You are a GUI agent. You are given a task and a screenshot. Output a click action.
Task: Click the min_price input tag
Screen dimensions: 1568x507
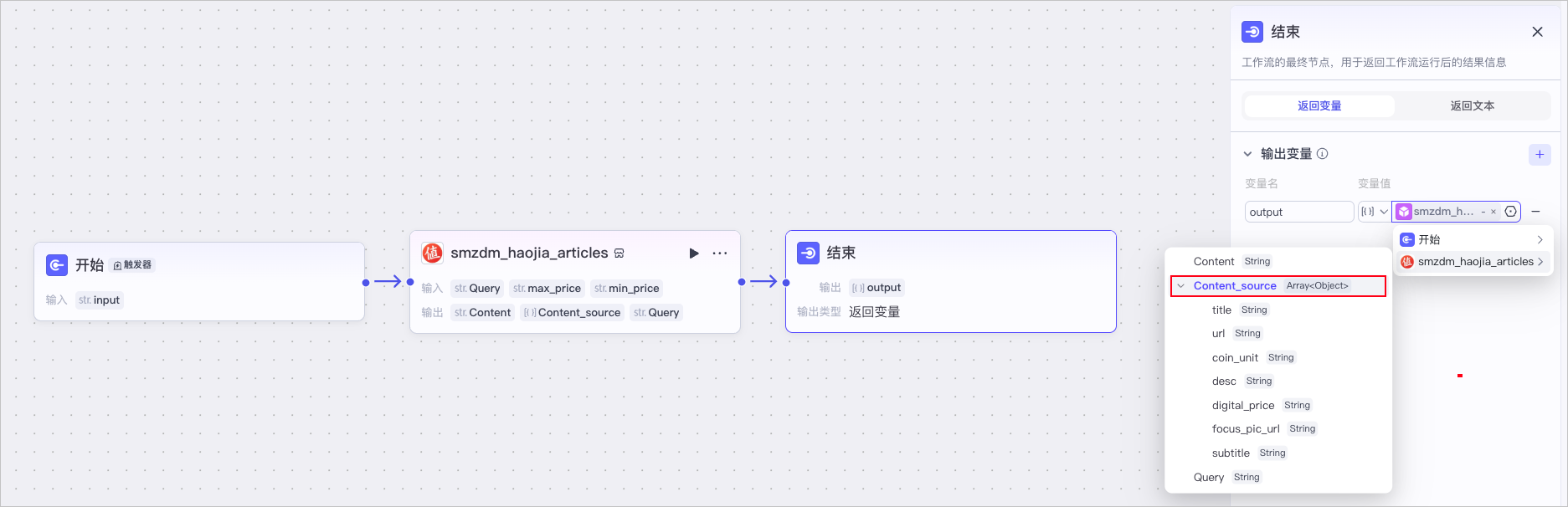point(626,288)
